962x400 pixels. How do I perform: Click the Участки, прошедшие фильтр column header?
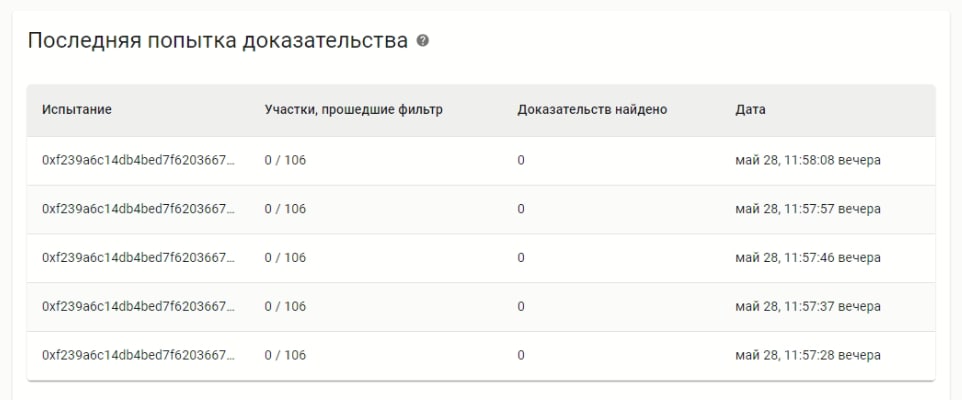point(353,110)
